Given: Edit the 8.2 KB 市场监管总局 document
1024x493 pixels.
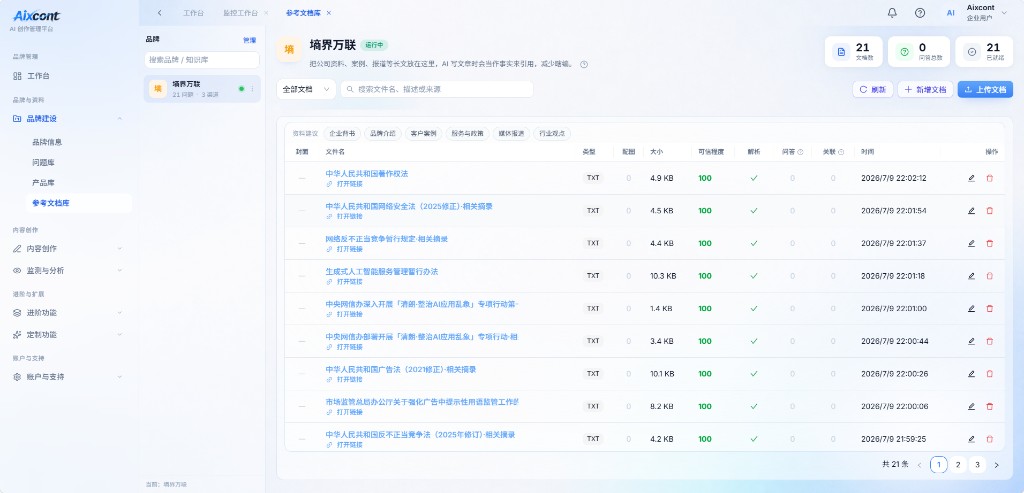Looking at the screenshot, I should coord(971,406).
